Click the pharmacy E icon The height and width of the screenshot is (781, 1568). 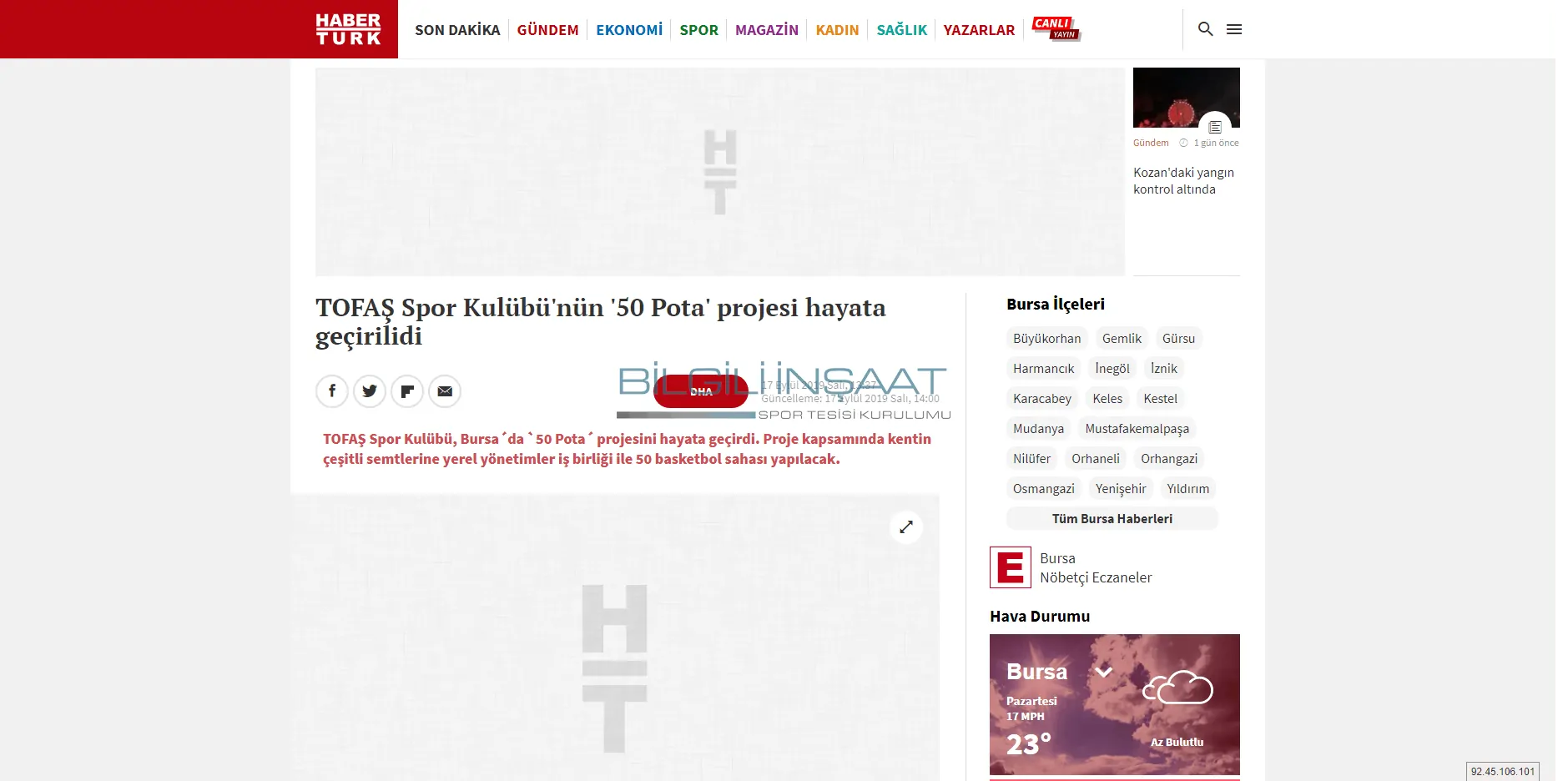point(1010,567)
